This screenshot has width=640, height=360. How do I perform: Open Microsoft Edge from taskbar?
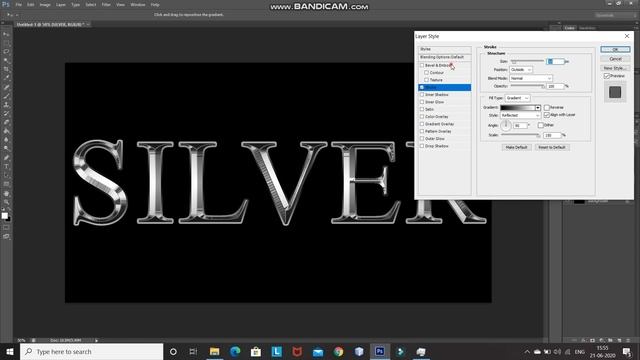coord(235,351)
